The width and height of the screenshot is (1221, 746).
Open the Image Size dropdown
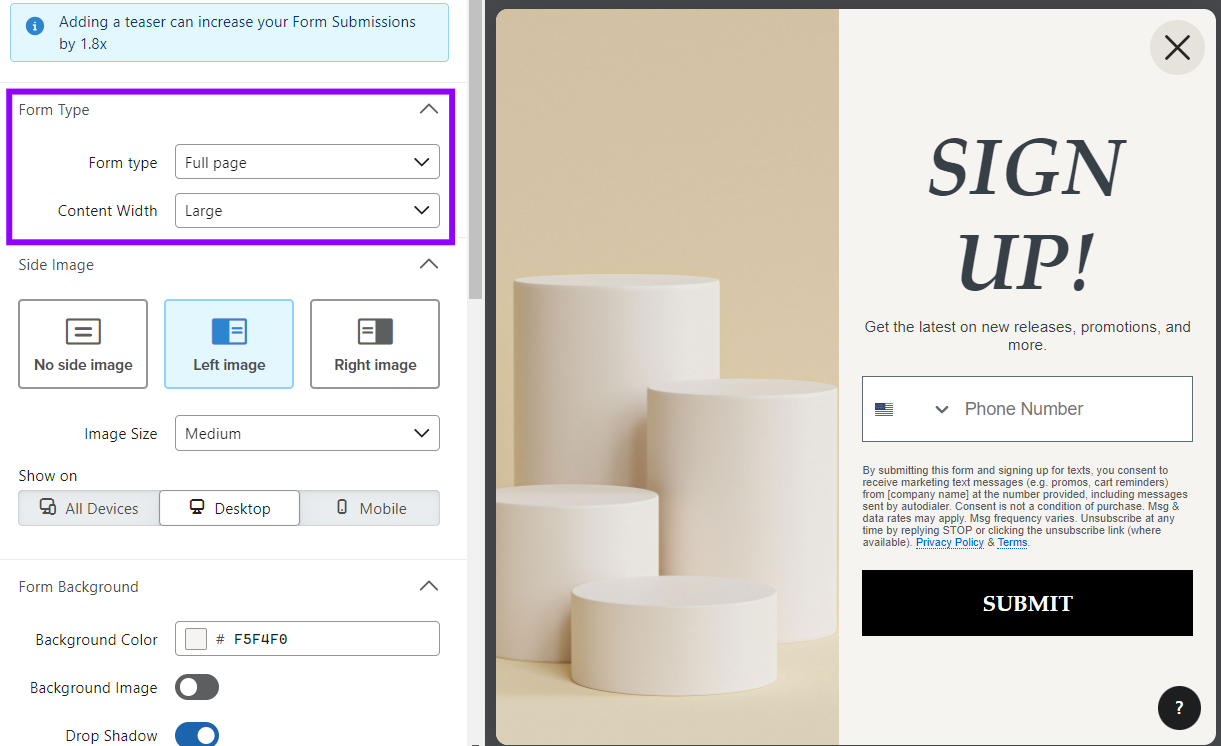tap(307, 433)
